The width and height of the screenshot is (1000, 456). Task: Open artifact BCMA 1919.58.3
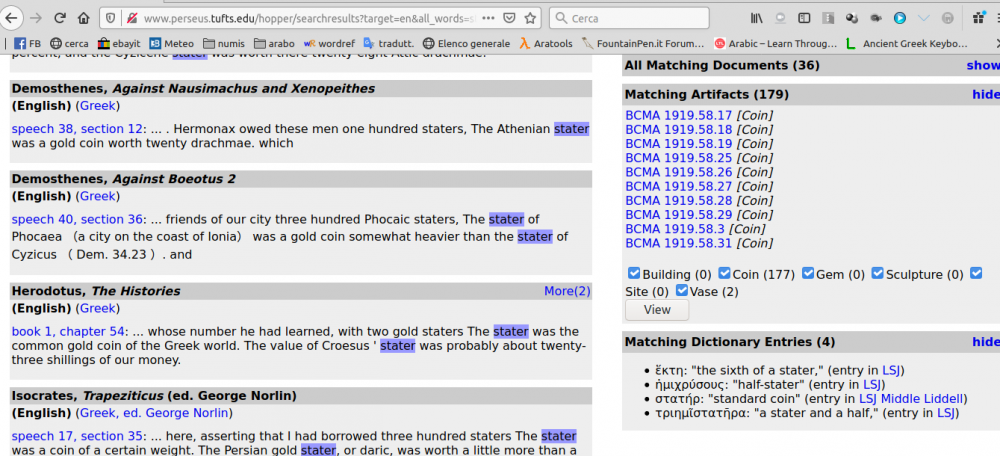pyautogui.click(x=675, y=229)
